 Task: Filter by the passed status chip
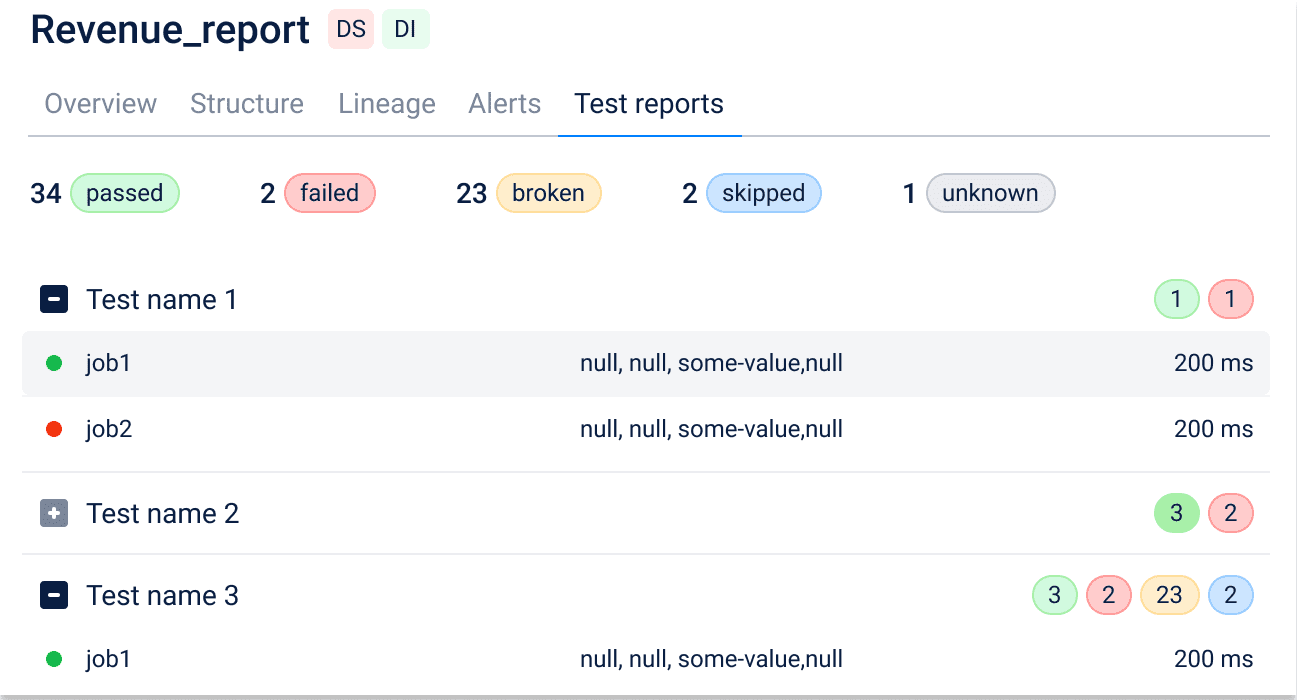tap(125, 193)
